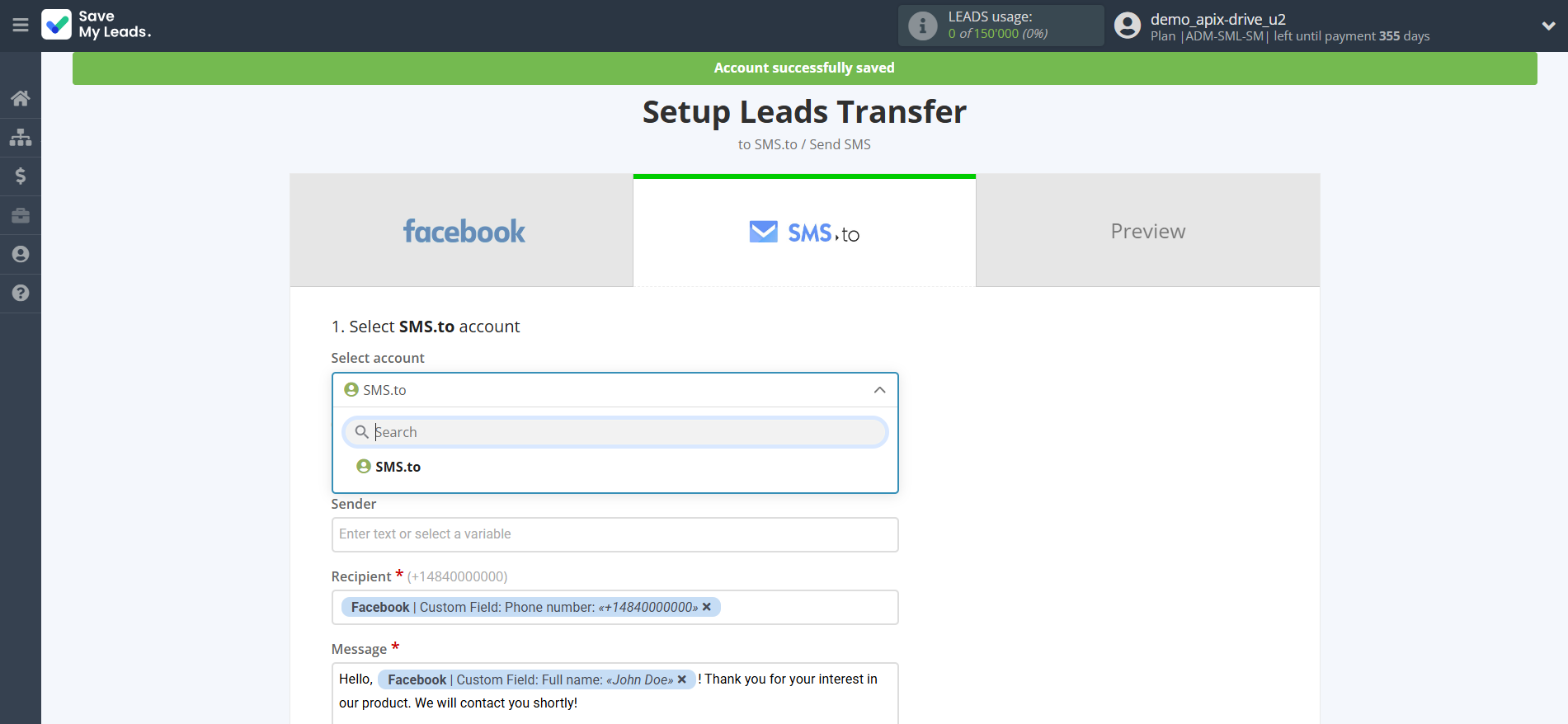This screenshot has height=724, width=1568.
Task: Go to the home sidebar icon
Action: pos(21,99)
